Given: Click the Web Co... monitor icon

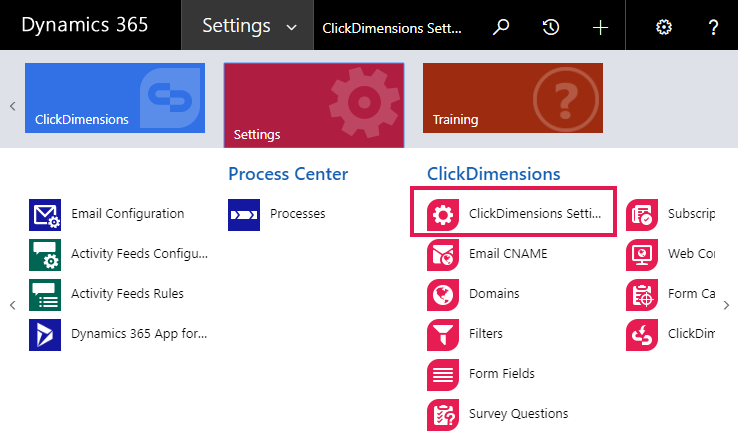Looking at the screenshot, I should [x=642, y=255].
